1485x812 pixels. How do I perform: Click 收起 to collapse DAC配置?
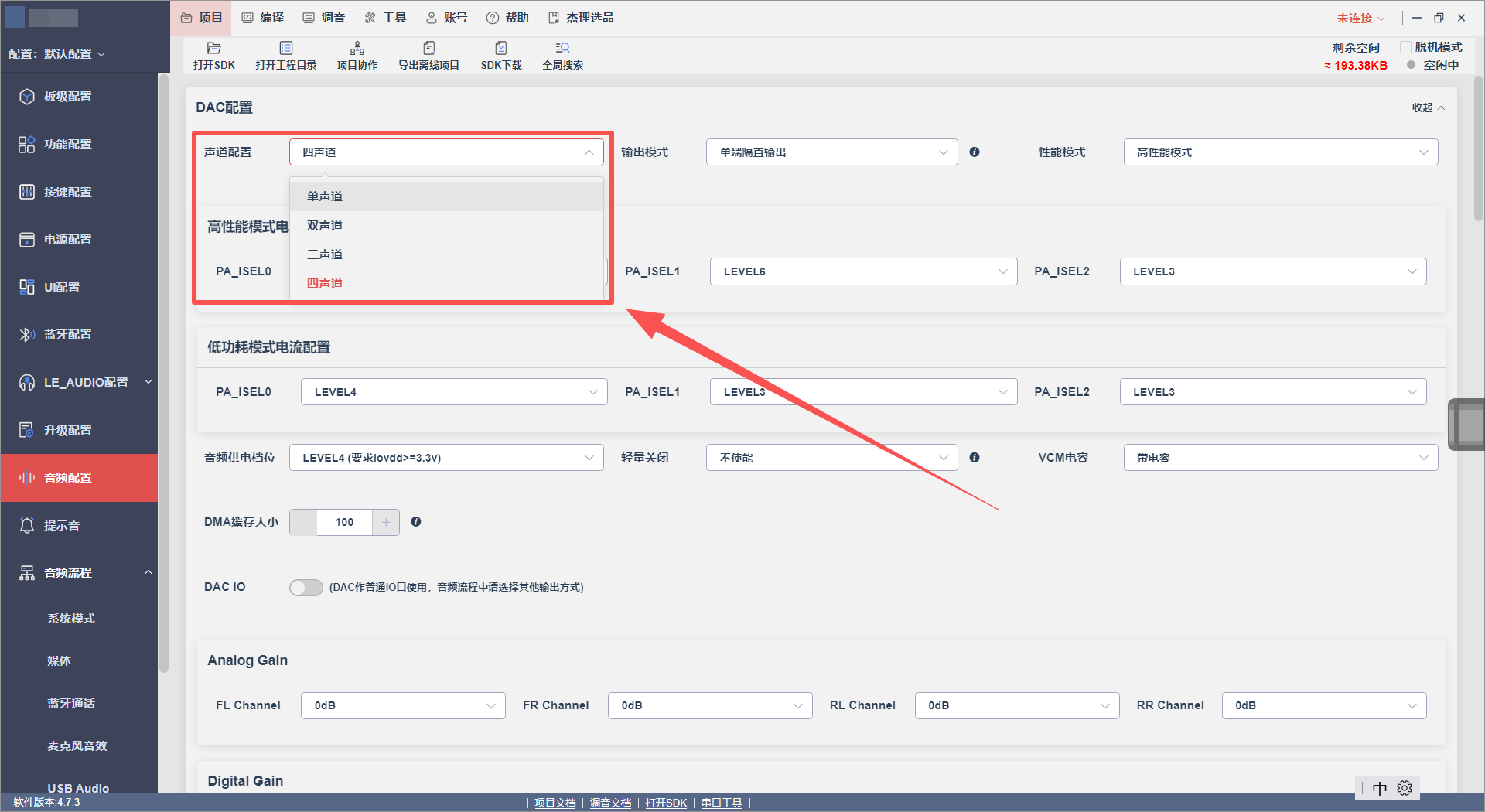1428,107
